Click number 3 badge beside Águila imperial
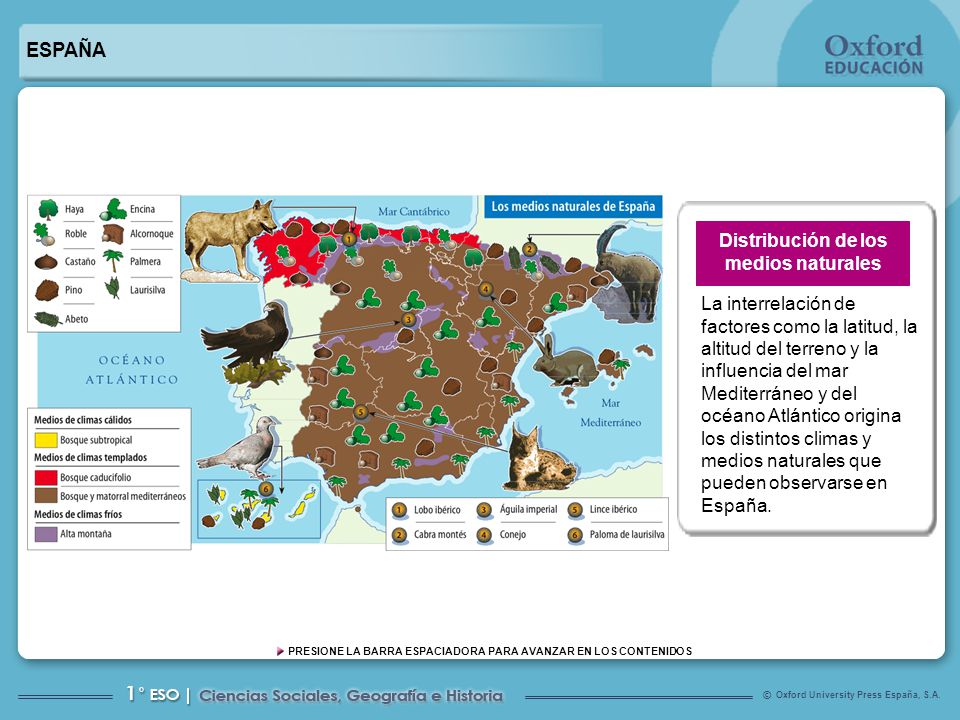This screenshot has height=720, width=960. [484, 510]
